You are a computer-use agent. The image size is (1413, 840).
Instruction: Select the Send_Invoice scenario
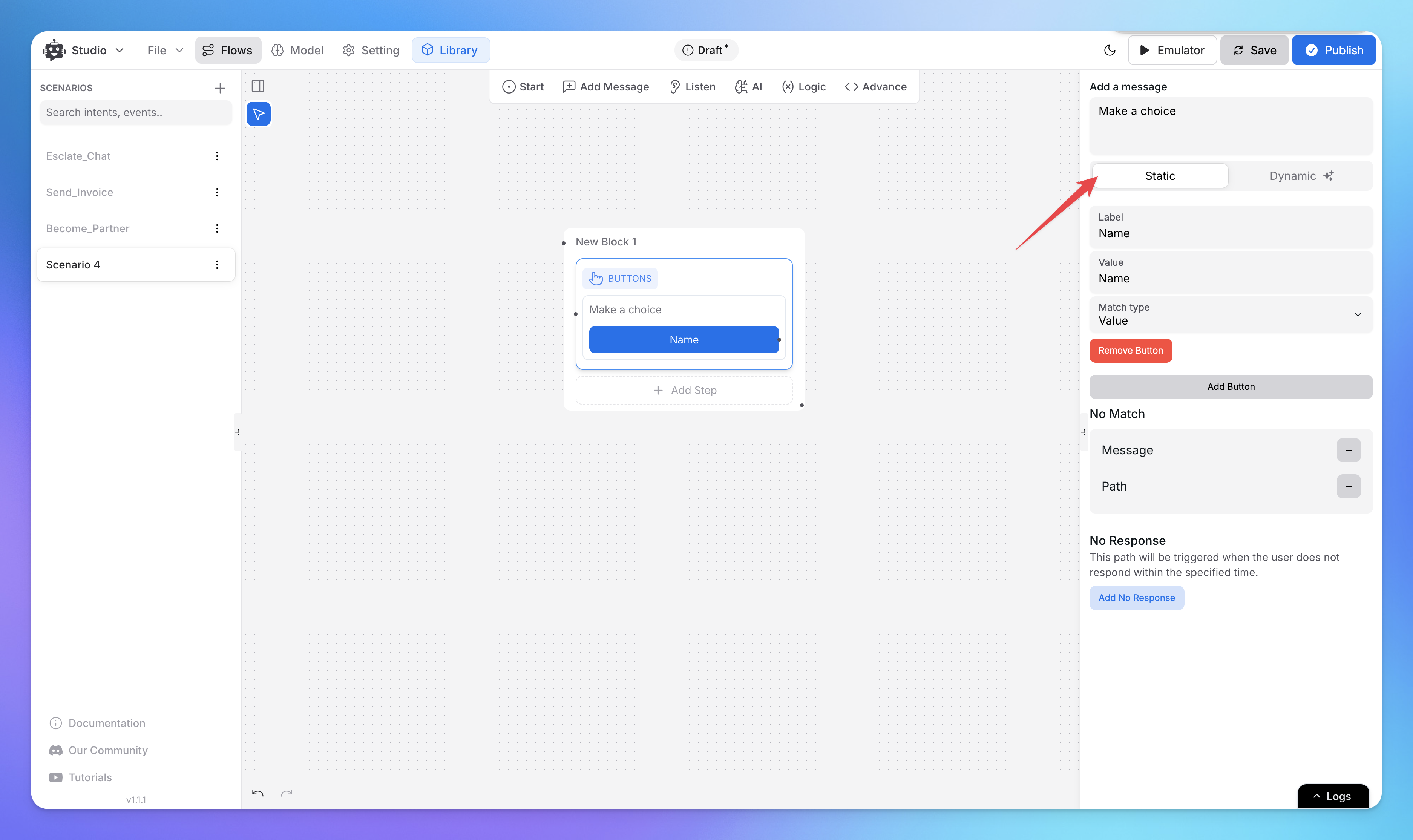(79, 192)
